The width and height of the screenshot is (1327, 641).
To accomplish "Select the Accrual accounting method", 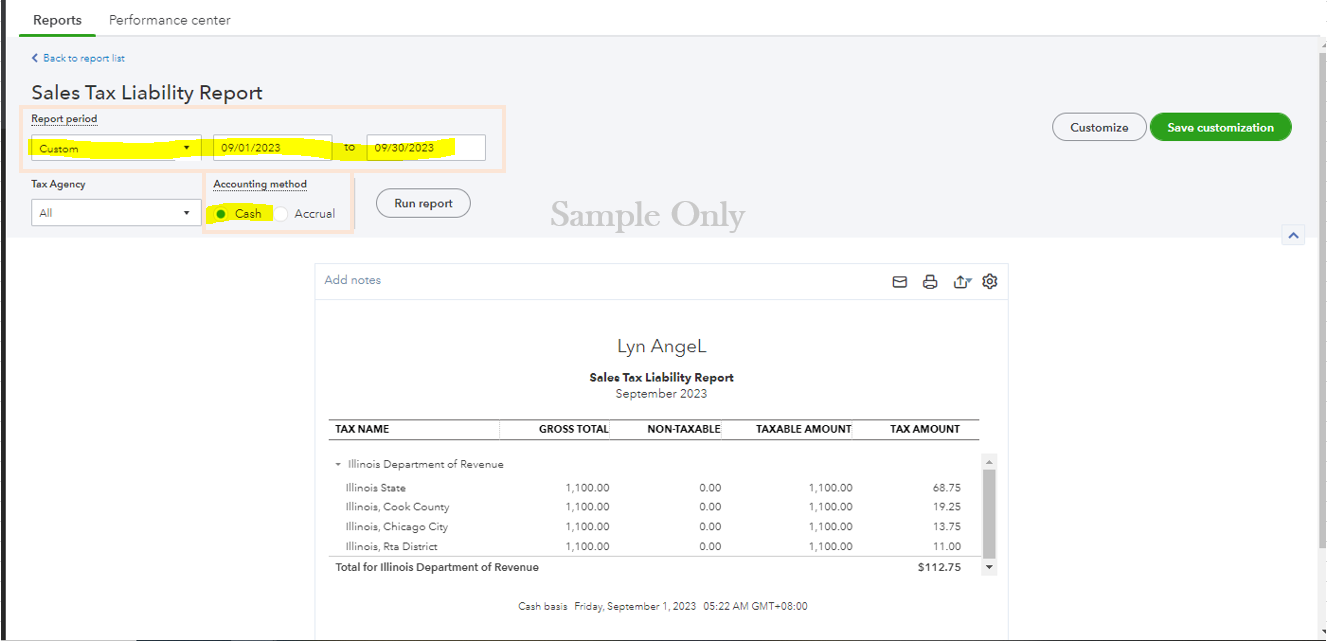I will 281,214.
